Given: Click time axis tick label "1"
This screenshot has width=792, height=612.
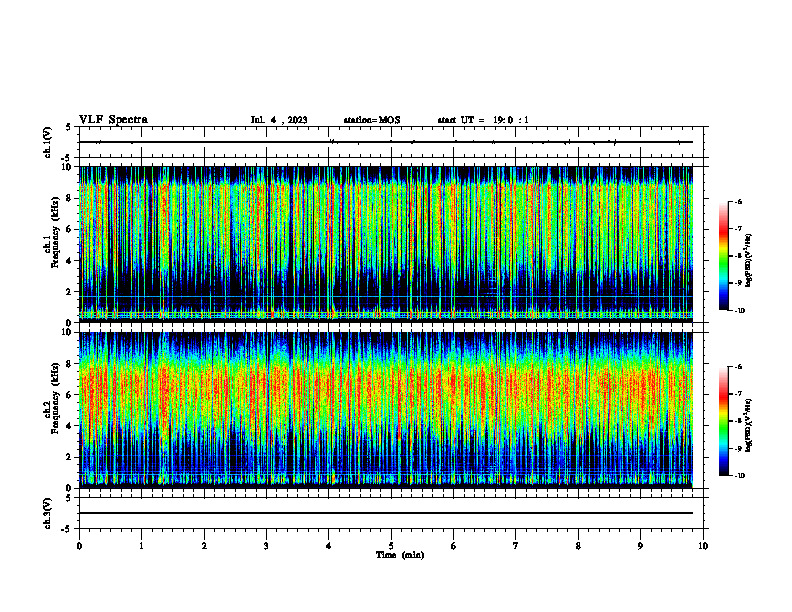Looking at the screenshot, I should tap(141, 546).
